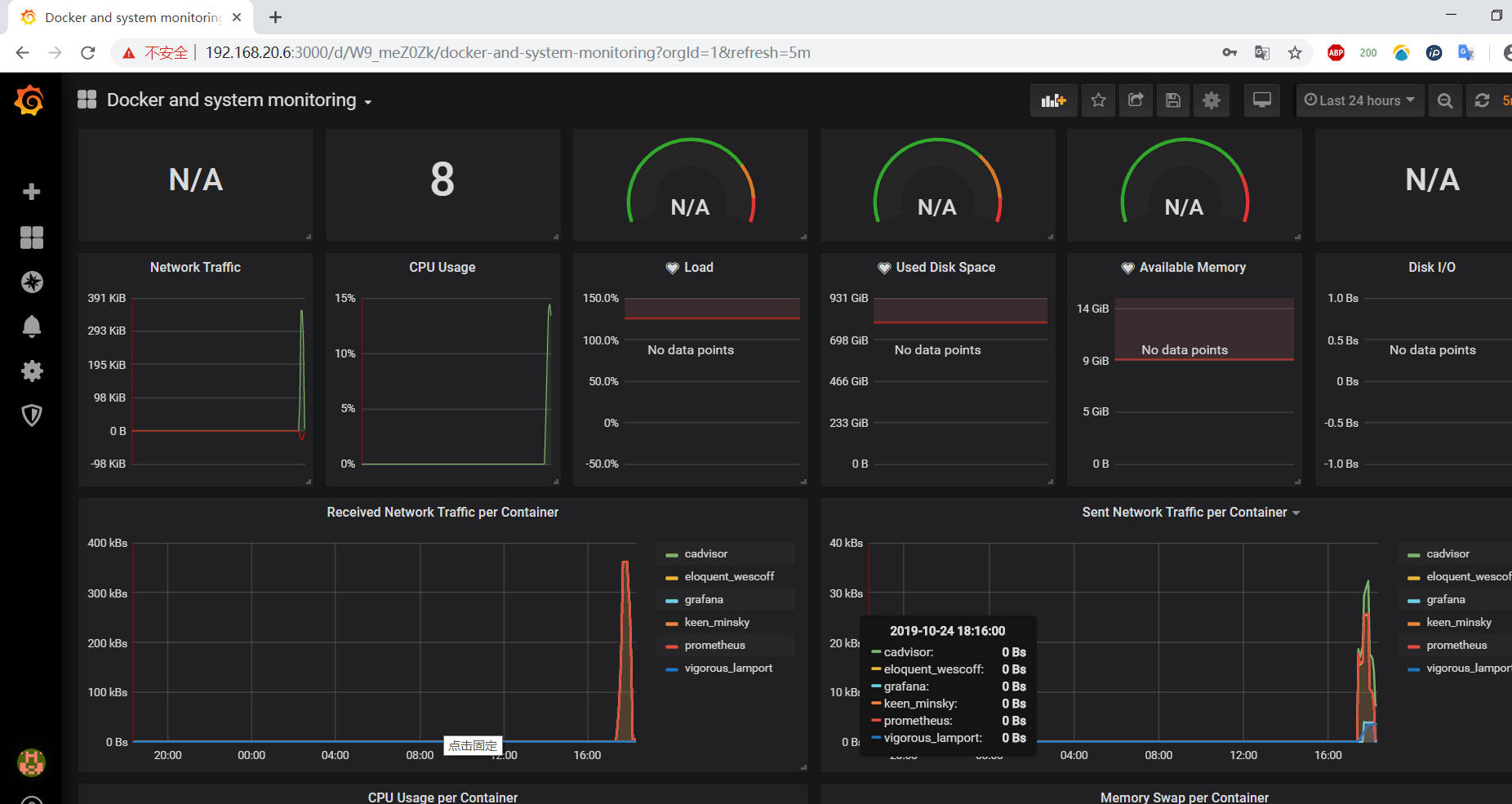Select the Docker and system monitoring browser tab

pyautogui.click(x=131, y=17)
